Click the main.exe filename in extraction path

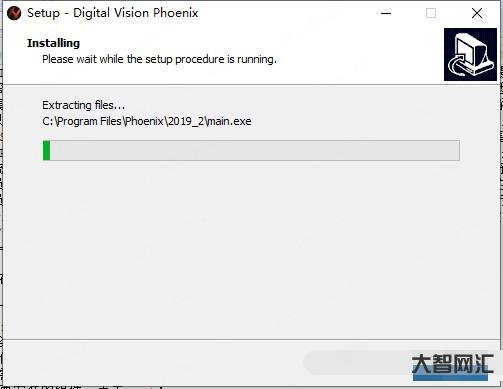click(229, 121)
